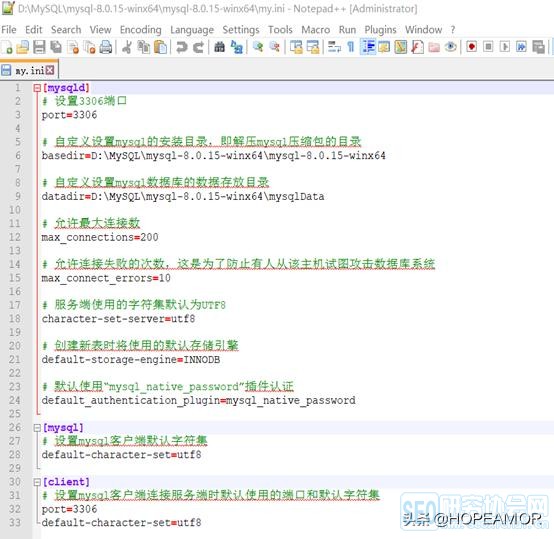Open the View menu
Viewport: 554px width, 539px height.
click(x=100, y=30)
